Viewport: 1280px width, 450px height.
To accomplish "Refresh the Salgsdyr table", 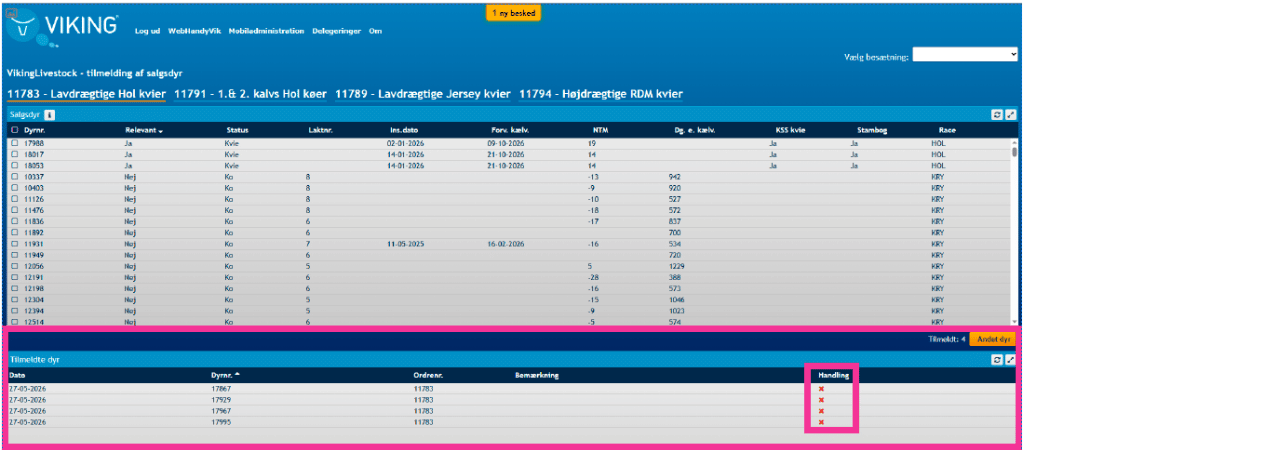I will coord(996,115).
